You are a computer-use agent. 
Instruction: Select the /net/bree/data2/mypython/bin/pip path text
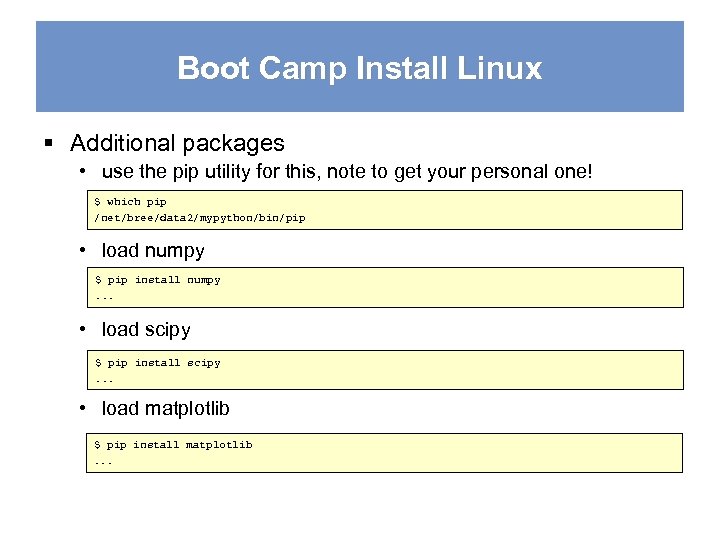[x=199, y=216]
